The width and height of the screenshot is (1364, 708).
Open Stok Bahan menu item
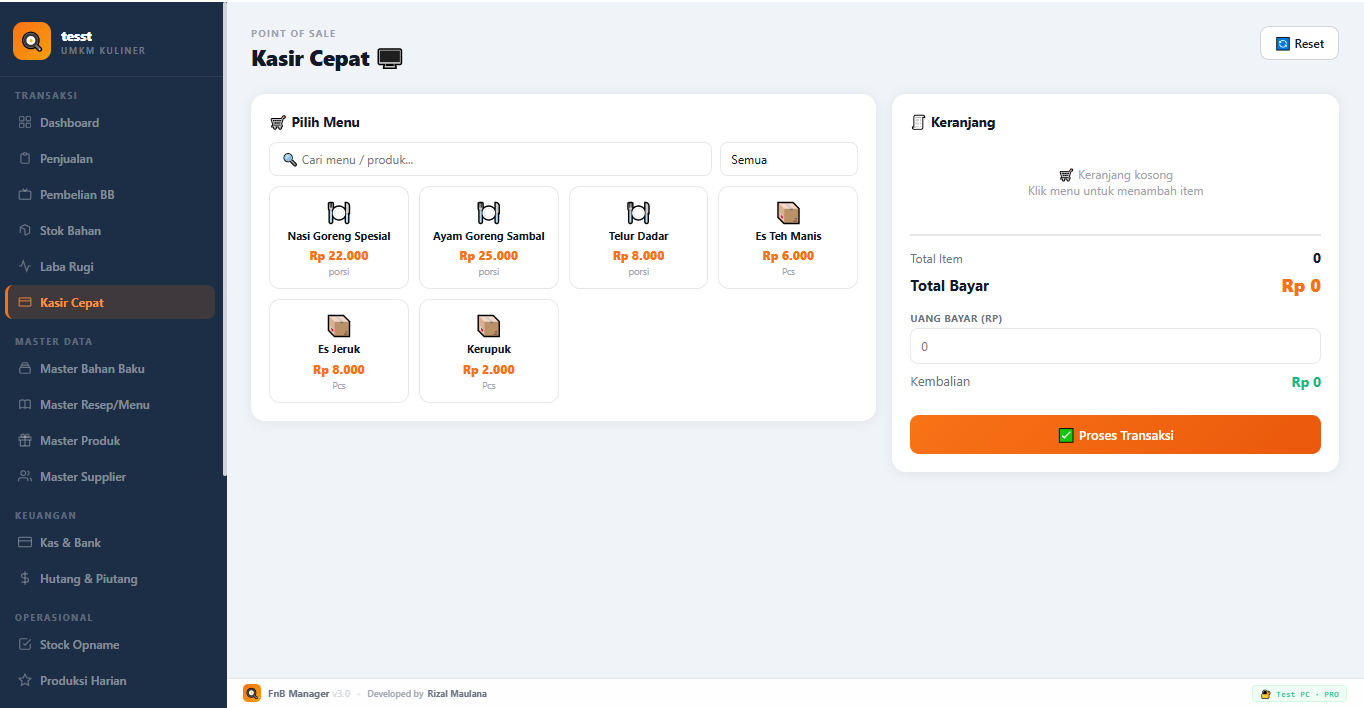tap(110, 230)
